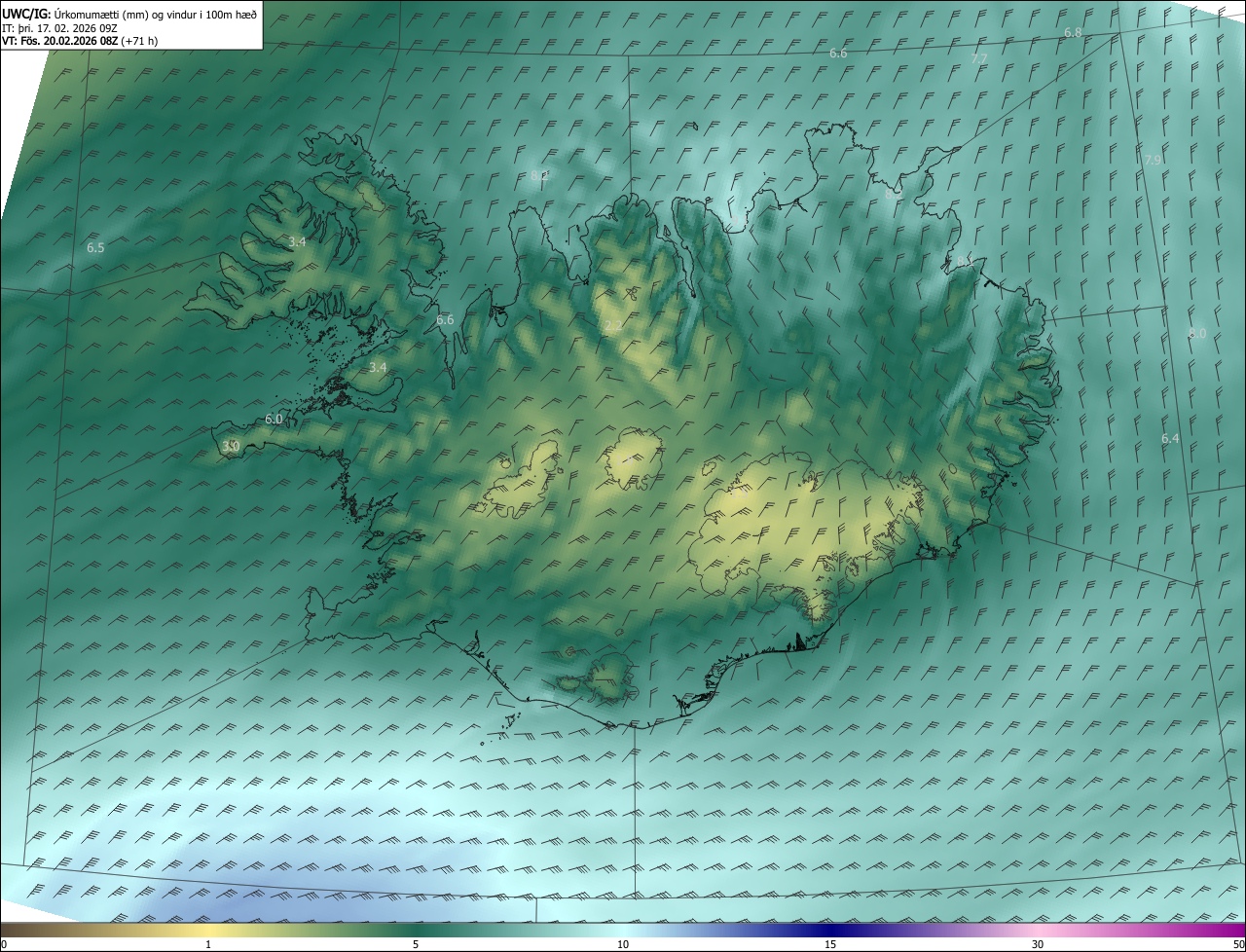Click the 7.7 value label

point(979,59)
